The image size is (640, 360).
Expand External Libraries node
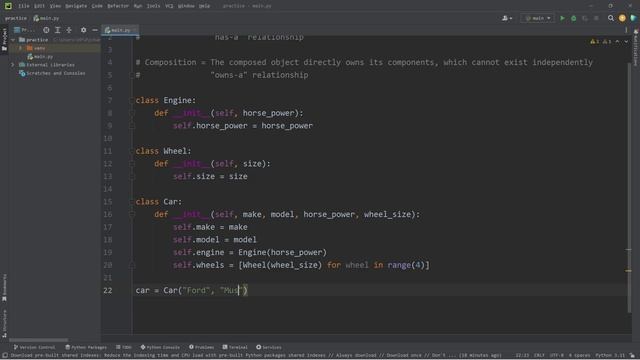click(x=13, y=65)
